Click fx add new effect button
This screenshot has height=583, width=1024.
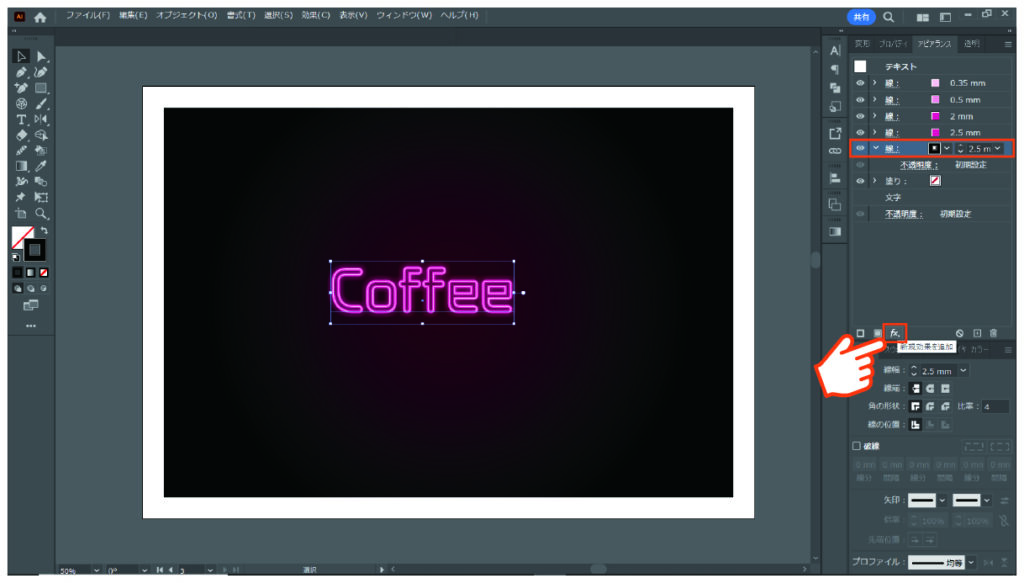pos(895,333)
